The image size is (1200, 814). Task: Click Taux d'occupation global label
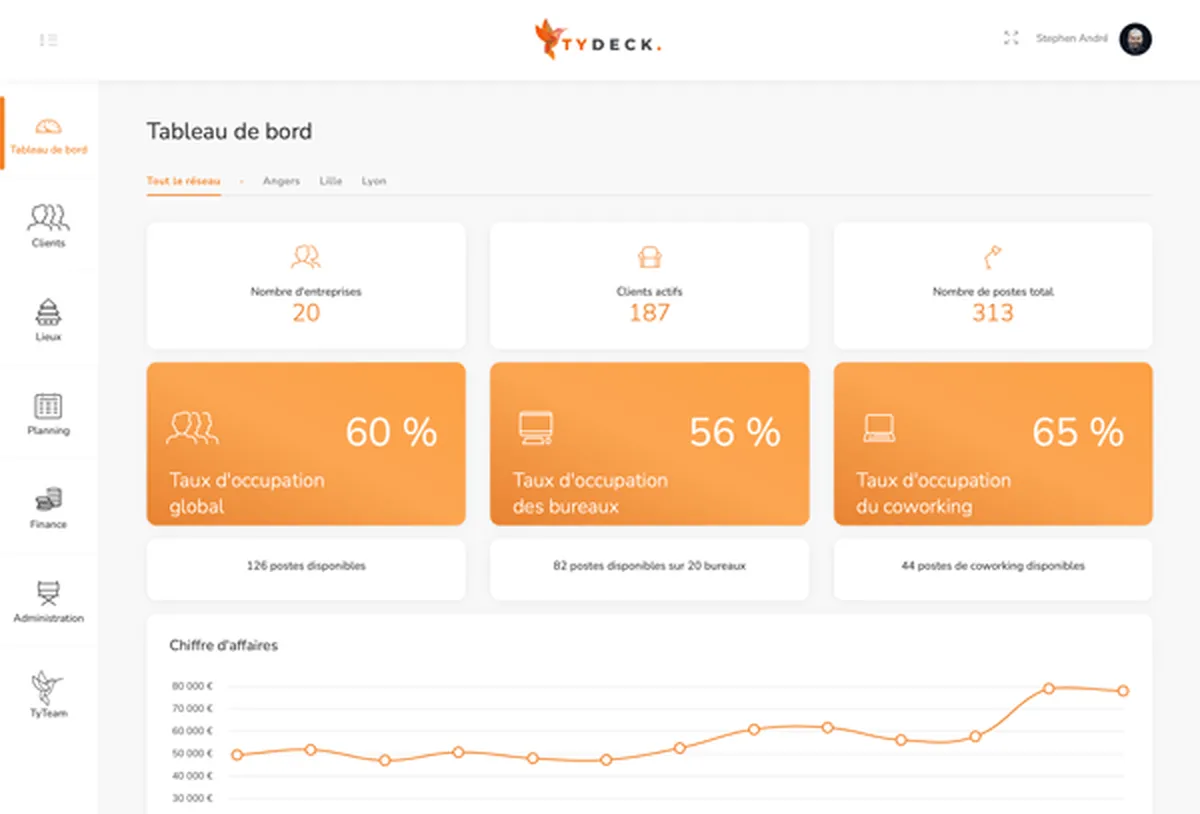coord(247,493)
